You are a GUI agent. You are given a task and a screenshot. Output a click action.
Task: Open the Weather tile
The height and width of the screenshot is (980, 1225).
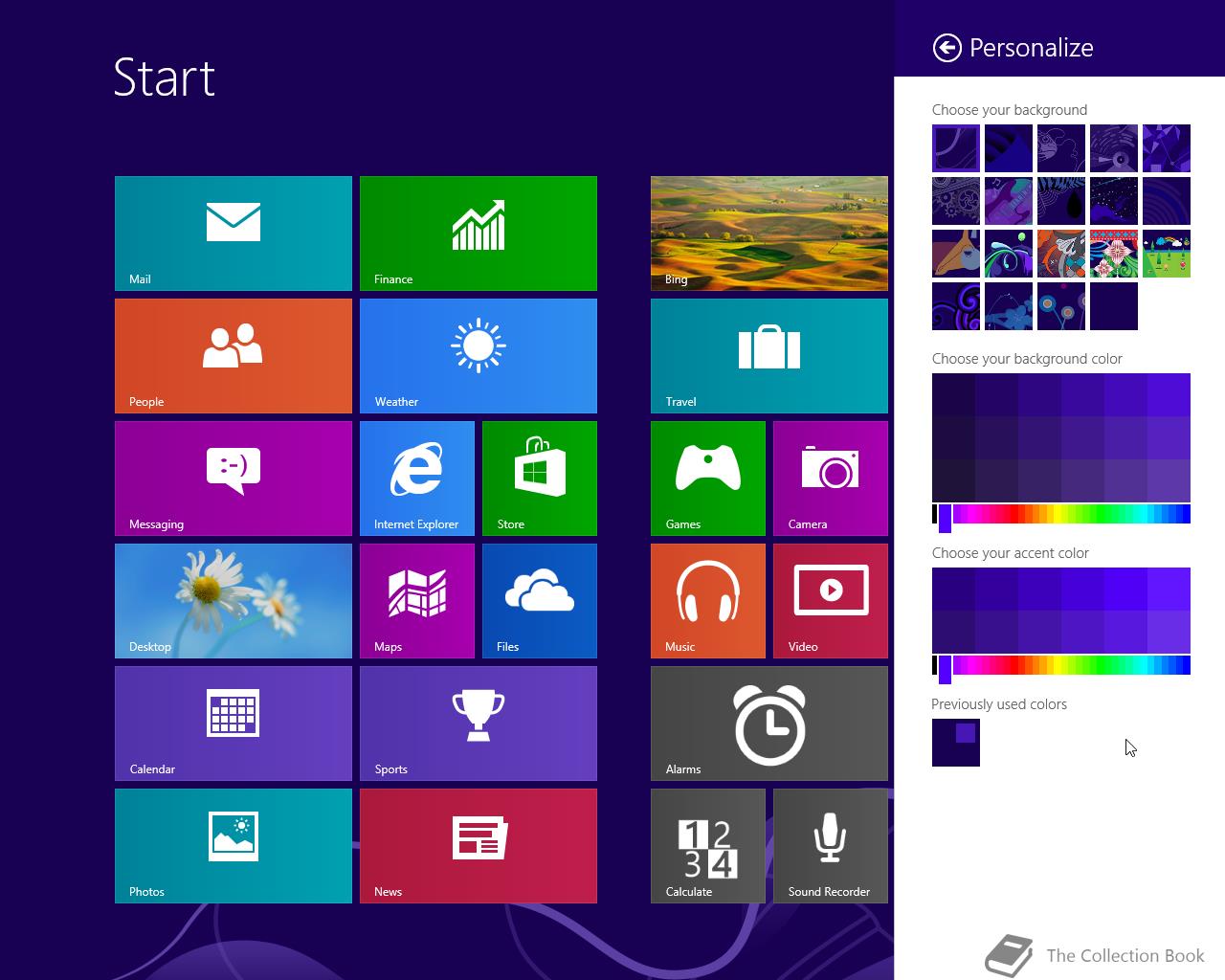click(x=479, y=356)
